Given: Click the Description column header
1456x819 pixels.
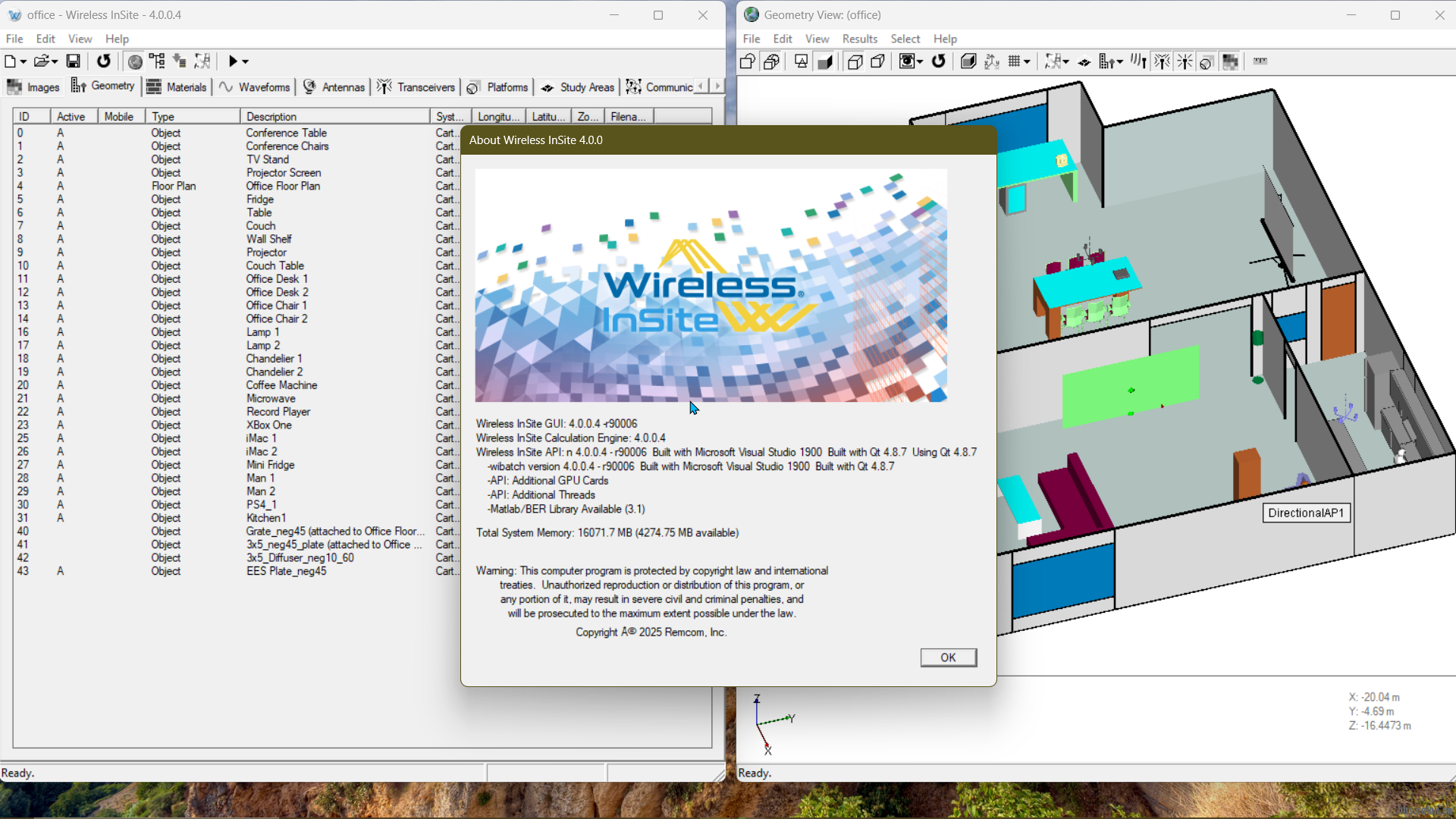Looking at the screenshot, I should (335, 116).
